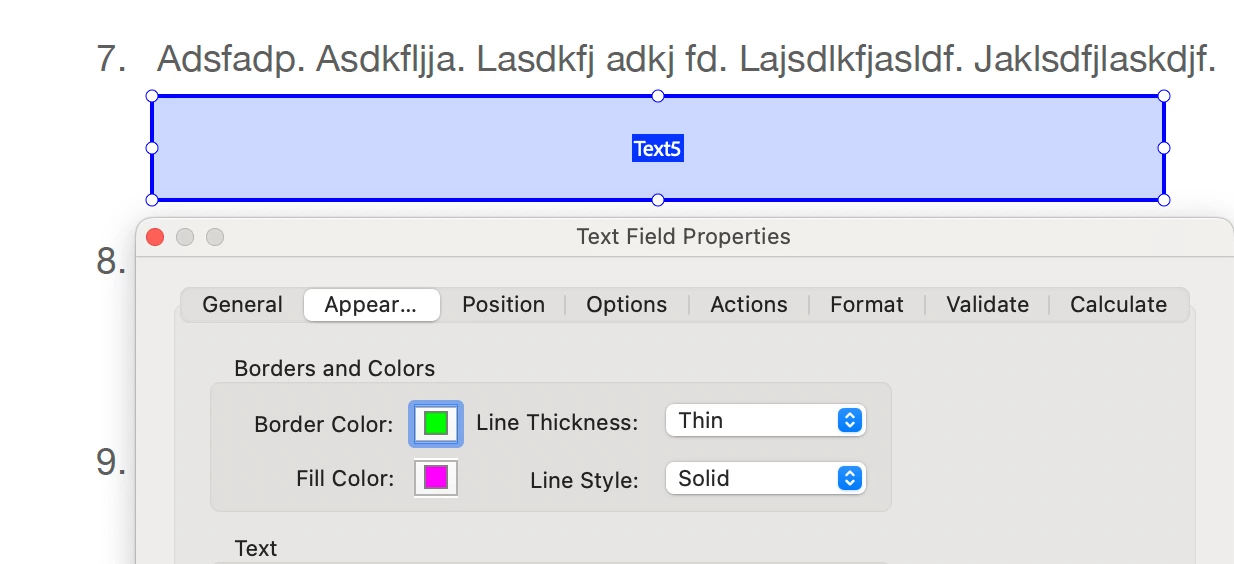Viewport: 1234px width, 564px height.
Task: Open the Calculate tab
Action: point(1118,305)
